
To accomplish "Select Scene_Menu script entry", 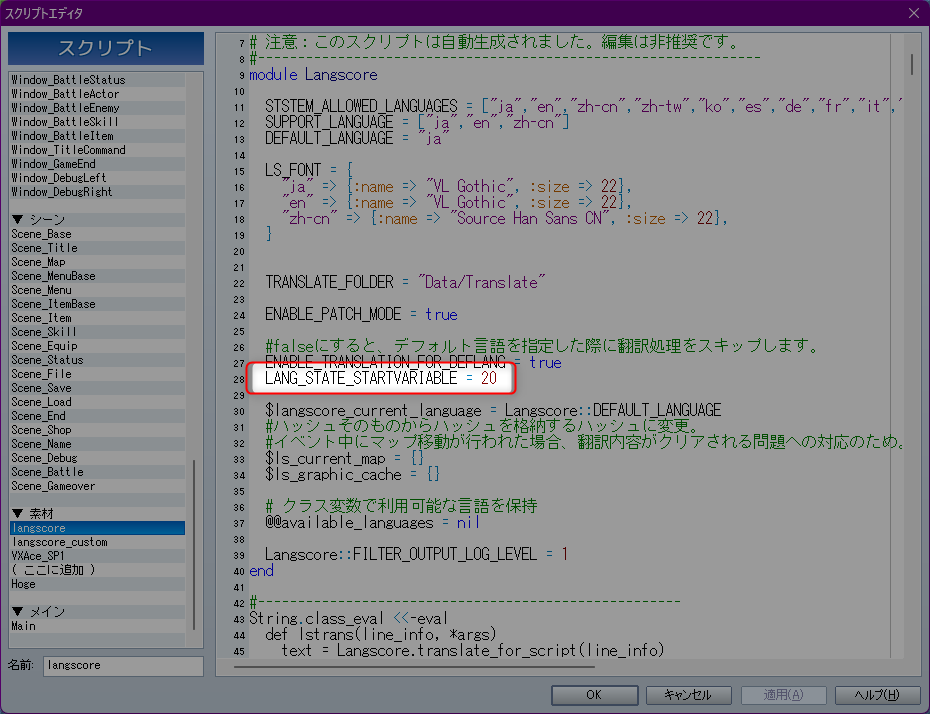I will 98,290.
